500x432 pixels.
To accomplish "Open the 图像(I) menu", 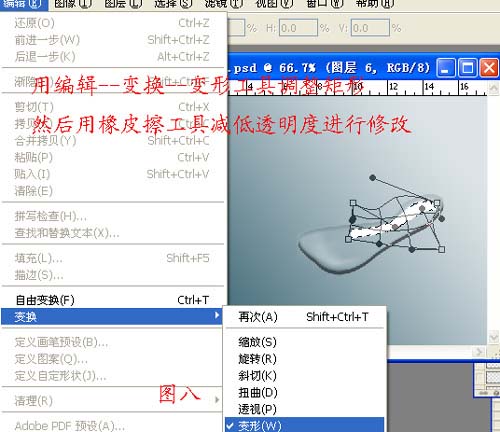I will (x=73, y=4).
